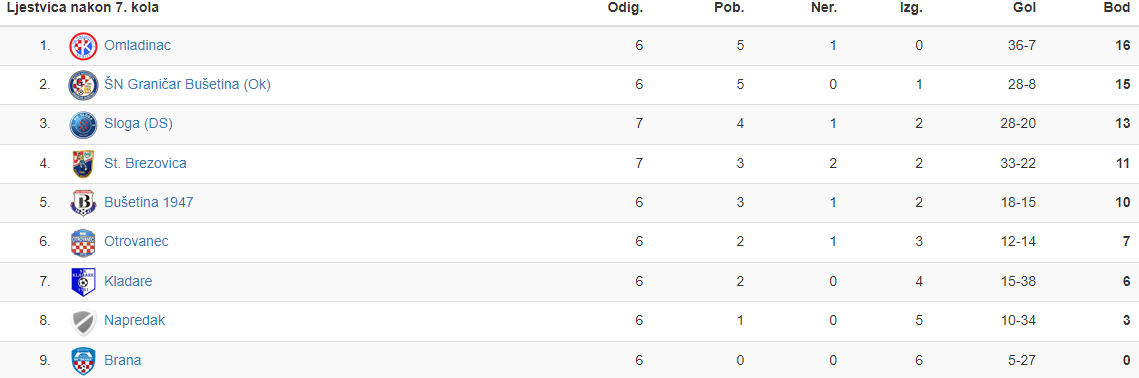Click the Sloga (DS) club badge
Screen dimensions: 1139x378
(83, 124)
